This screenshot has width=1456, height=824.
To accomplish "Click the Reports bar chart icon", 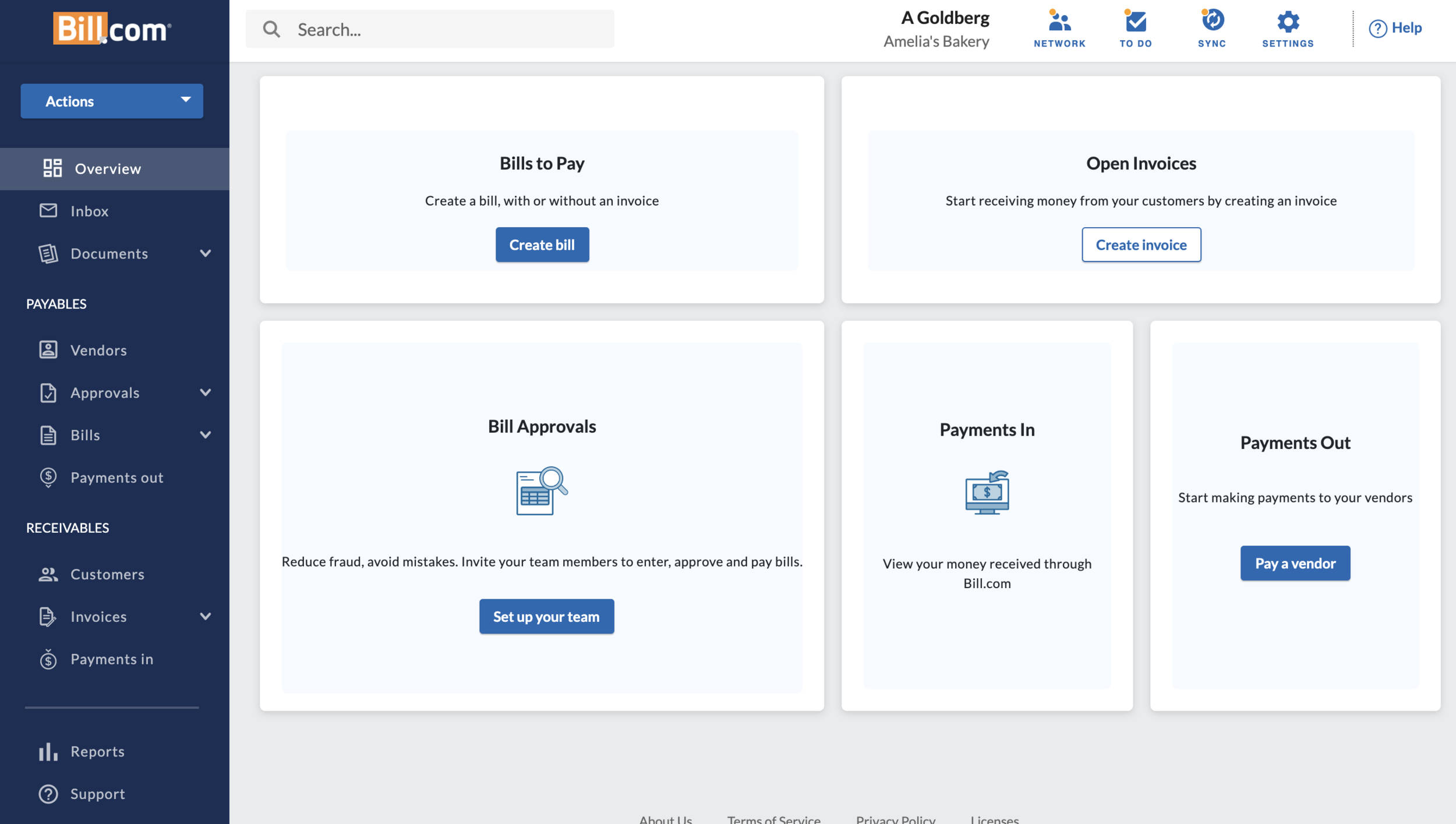I will (48, 751).
